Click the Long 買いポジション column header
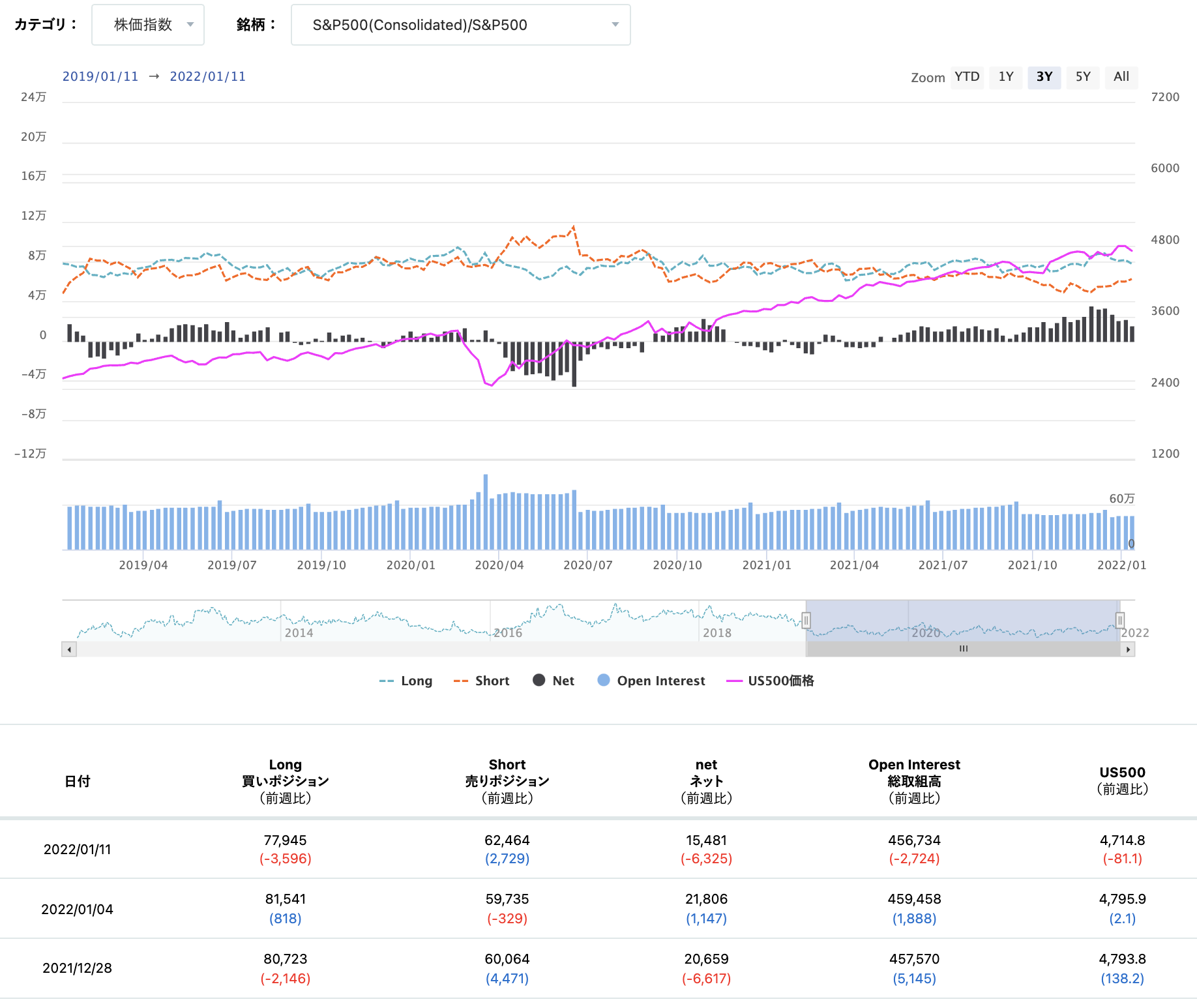Screen dimensions: 1197x1008 pos(286,781)
